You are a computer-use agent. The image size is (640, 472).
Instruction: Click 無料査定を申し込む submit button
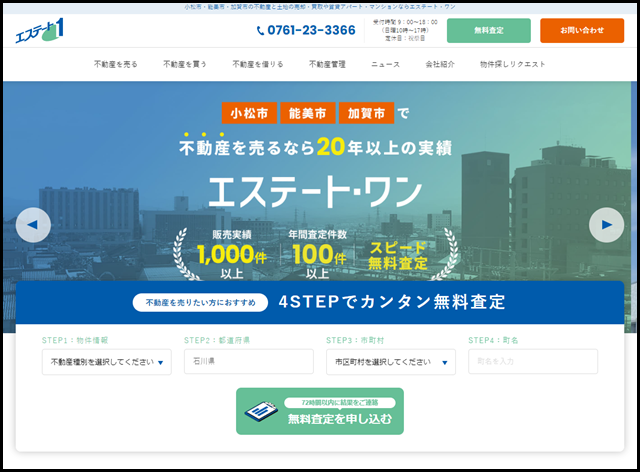pos(320,411)
